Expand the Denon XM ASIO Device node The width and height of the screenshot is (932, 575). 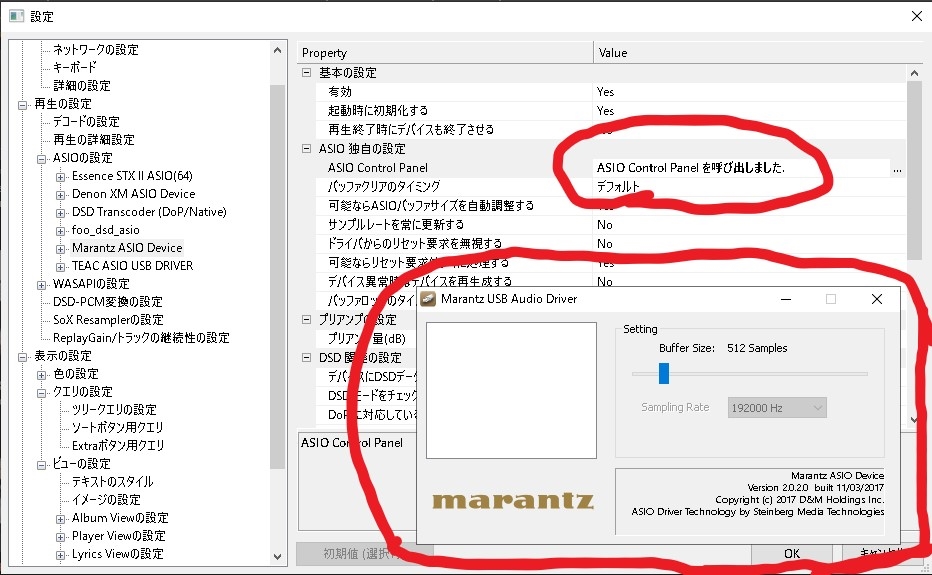coord(60,195)
